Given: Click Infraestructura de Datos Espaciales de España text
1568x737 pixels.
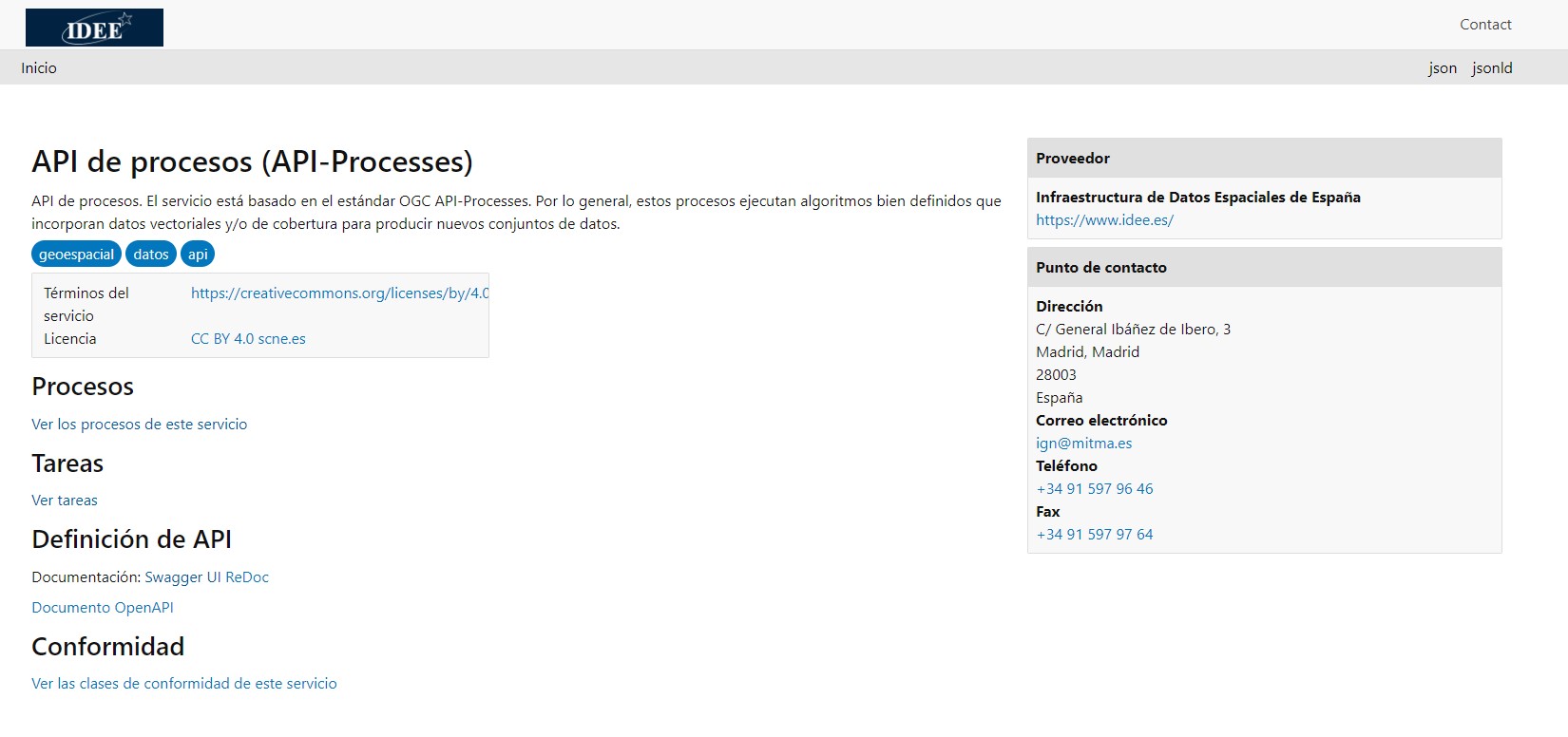Looking at the screenshot, I should [x=1198, y=198].
